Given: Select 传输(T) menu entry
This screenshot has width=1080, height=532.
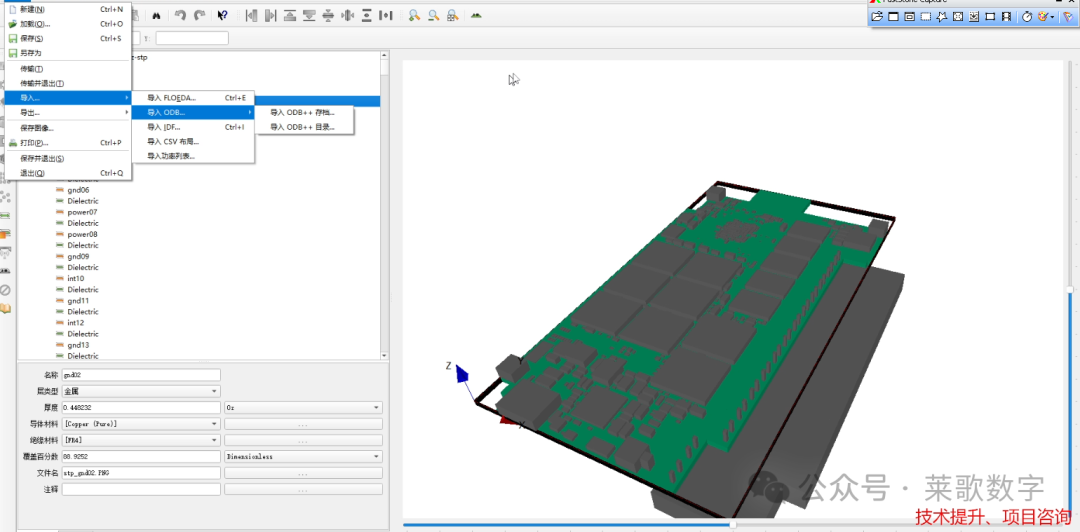Looking at the screenshot, I should tap(68, 69).
